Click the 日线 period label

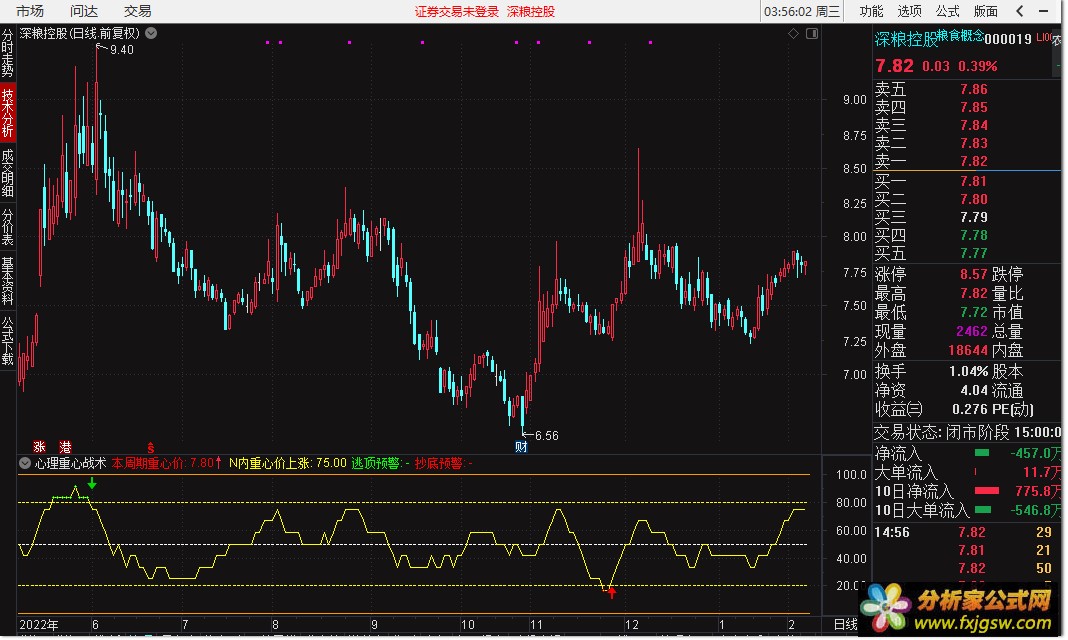tap(845, 624)
